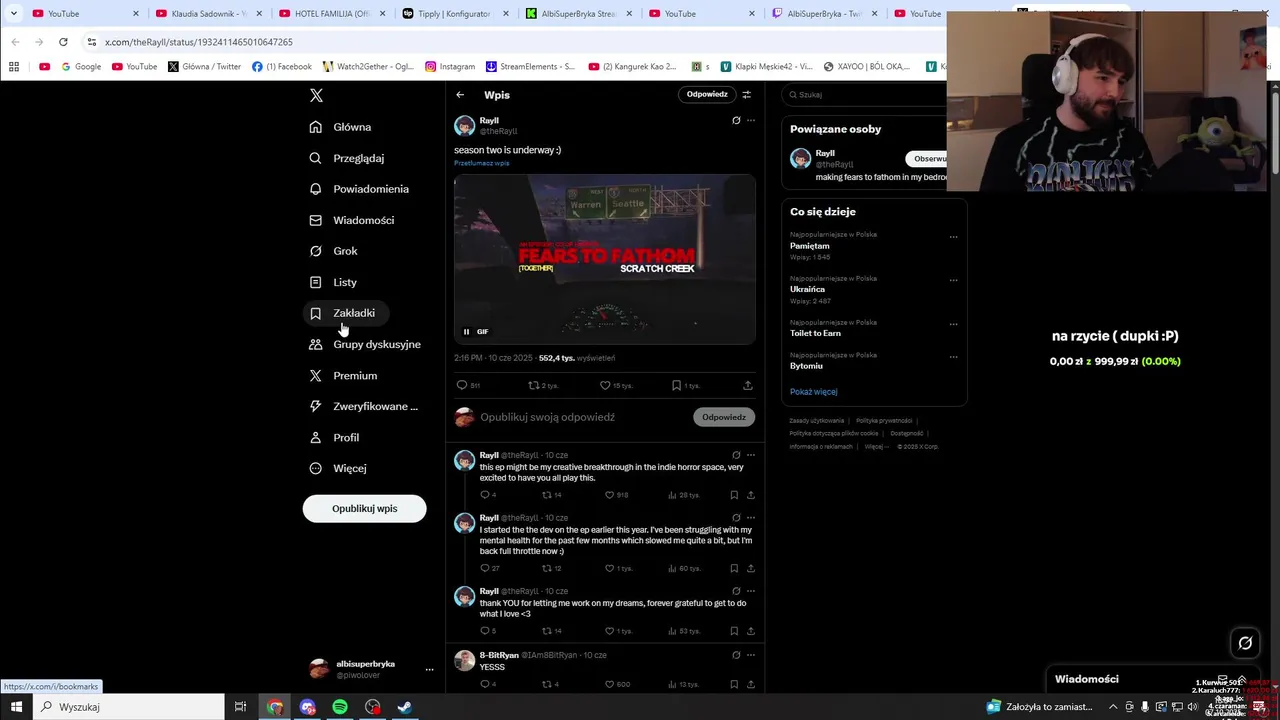
Task: Click Pokaż więcej link
Action: coord(813,392)
